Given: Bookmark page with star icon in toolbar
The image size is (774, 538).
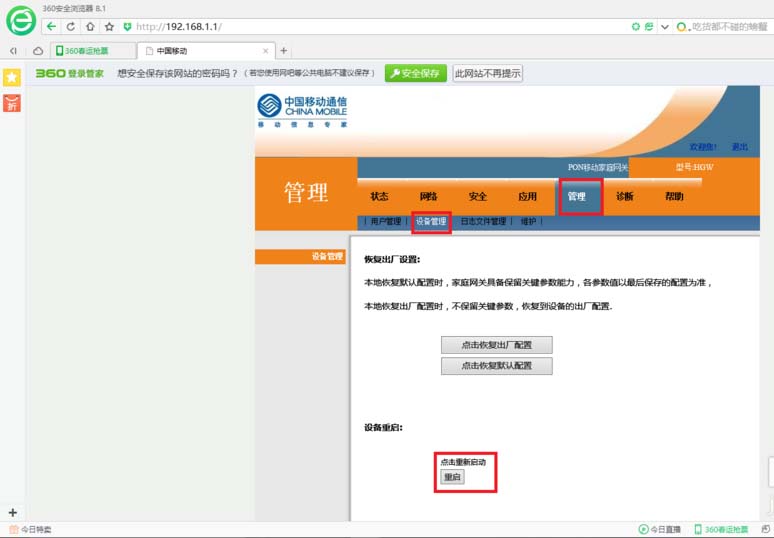Looking at the screenshot, I should pyautogui.click(x=109, y=27).
